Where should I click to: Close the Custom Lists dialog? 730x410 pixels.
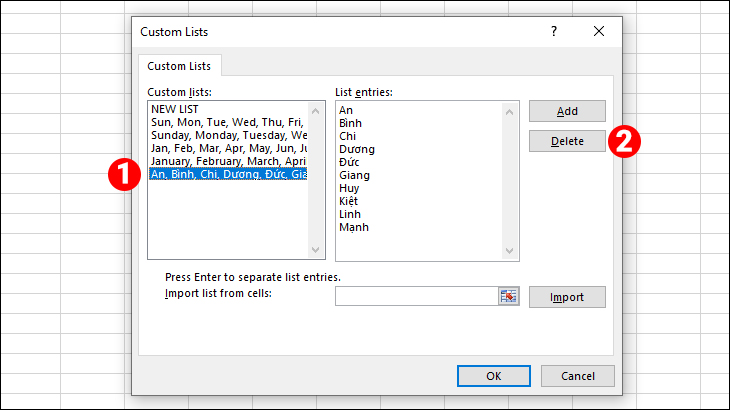tap(599, 32)
